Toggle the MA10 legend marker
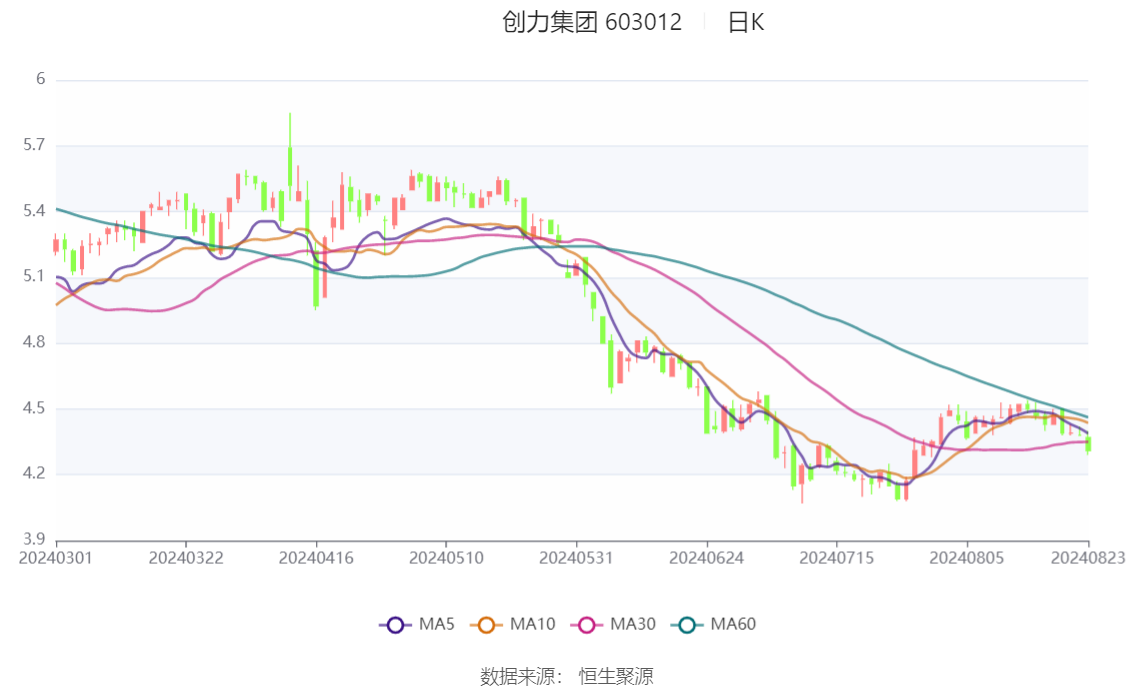The image size is (1134, 689). coord(486,625)
